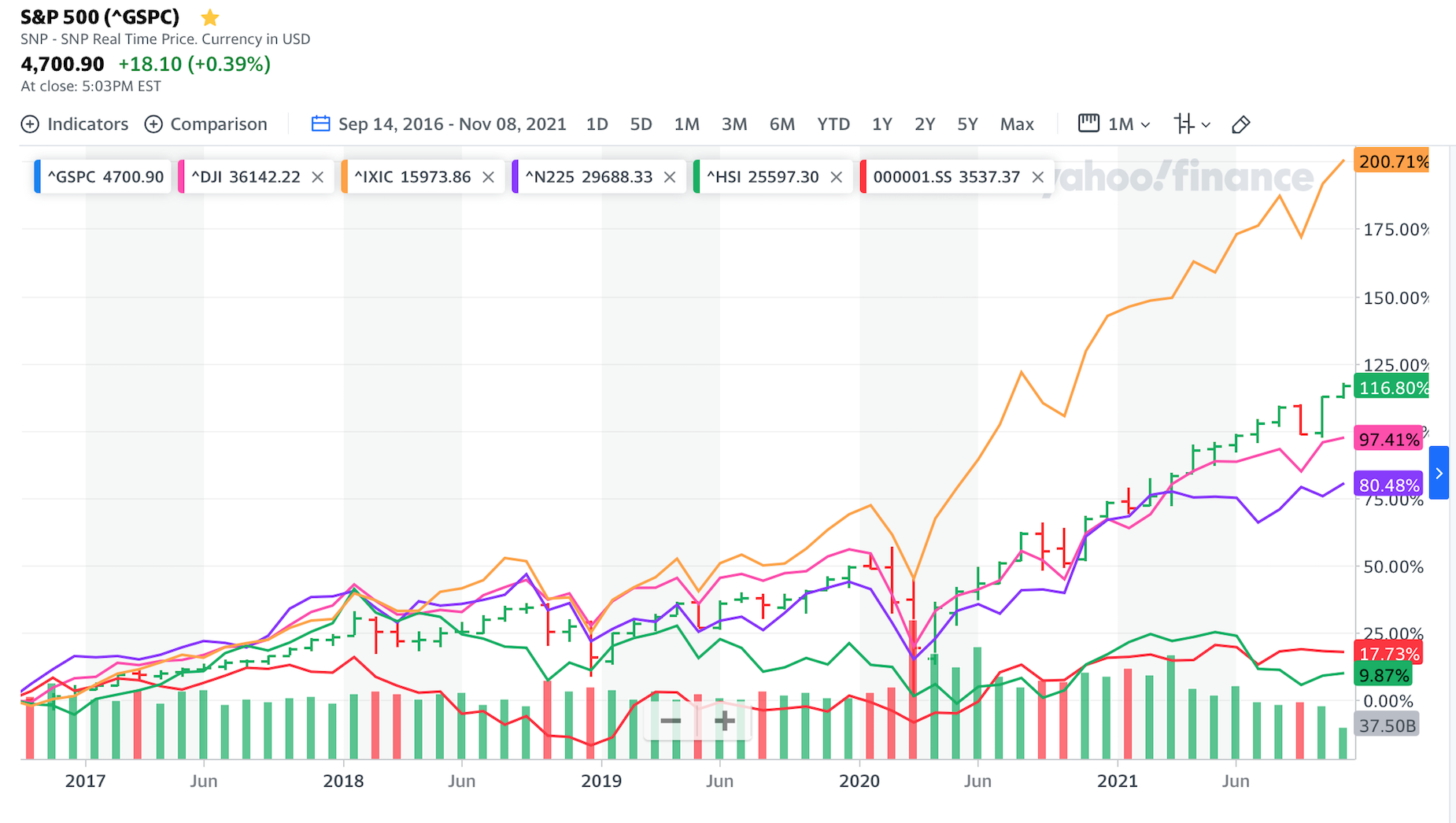Click the purple 80.48% value tag
Viewport: 1456px width, 823px height.
coord(1389,485)
